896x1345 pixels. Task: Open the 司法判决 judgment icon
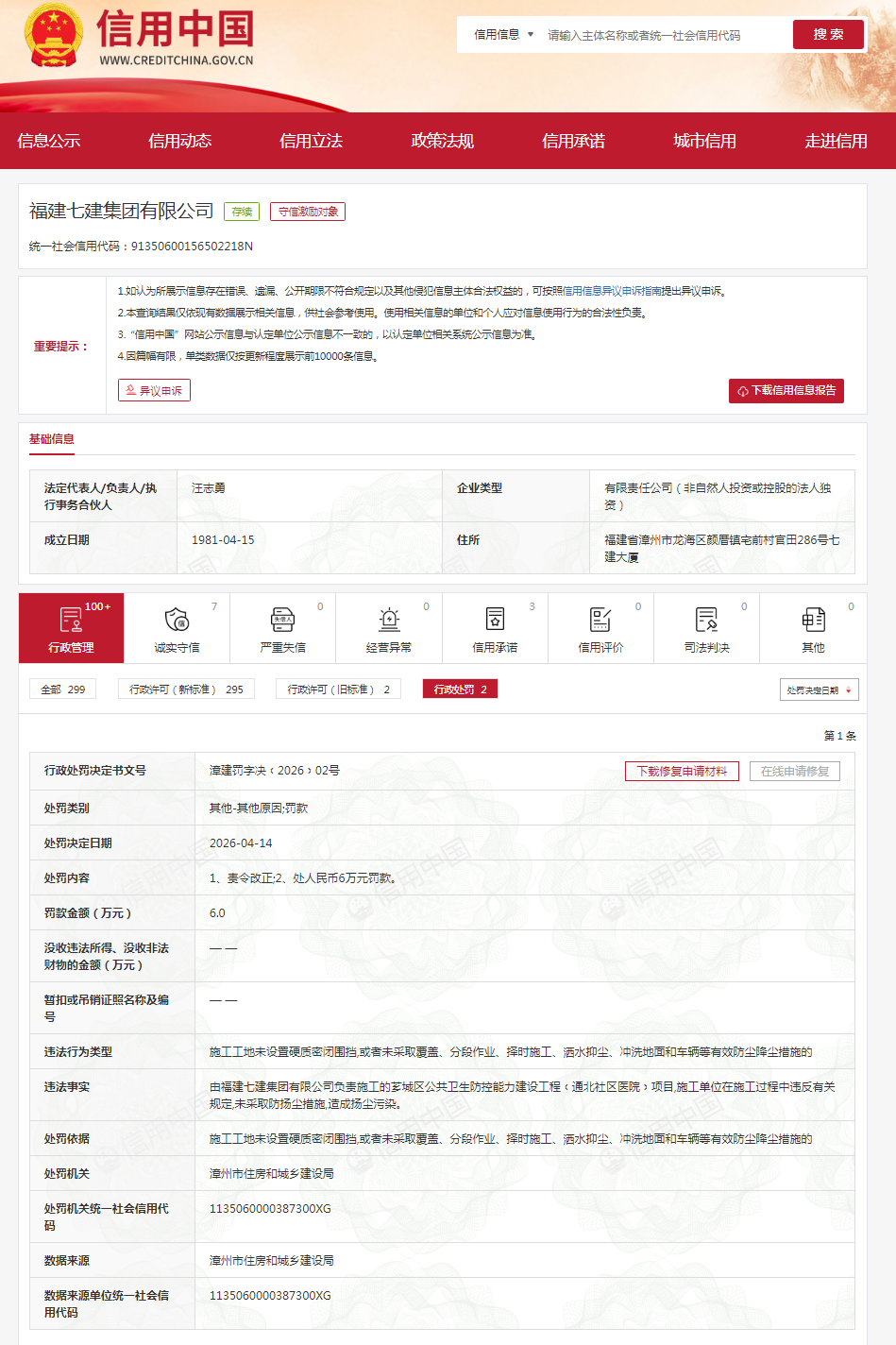[x=706, y=620]
